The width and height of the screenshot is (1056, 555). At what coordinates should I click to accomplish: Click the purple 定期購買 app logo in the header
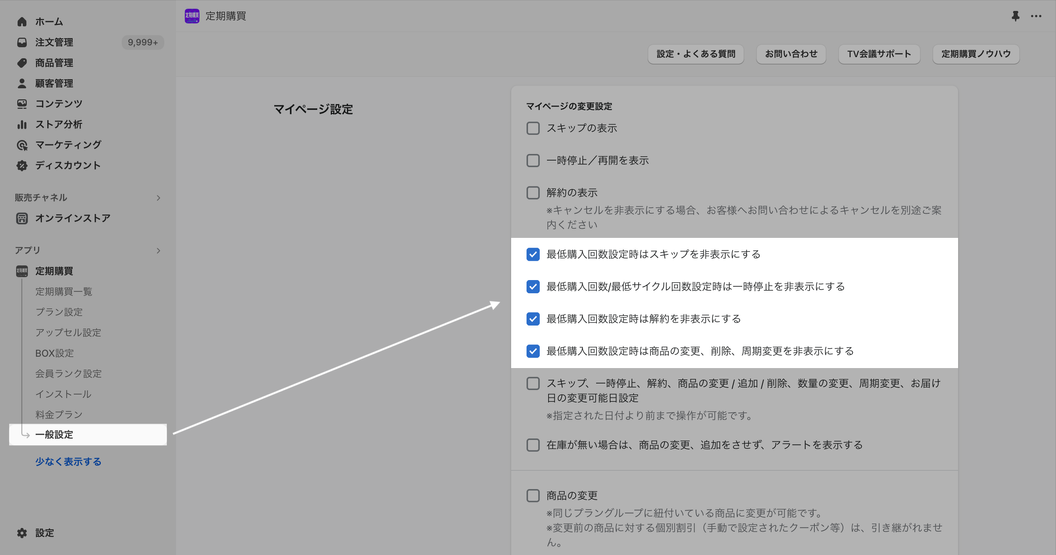[192, 16]
